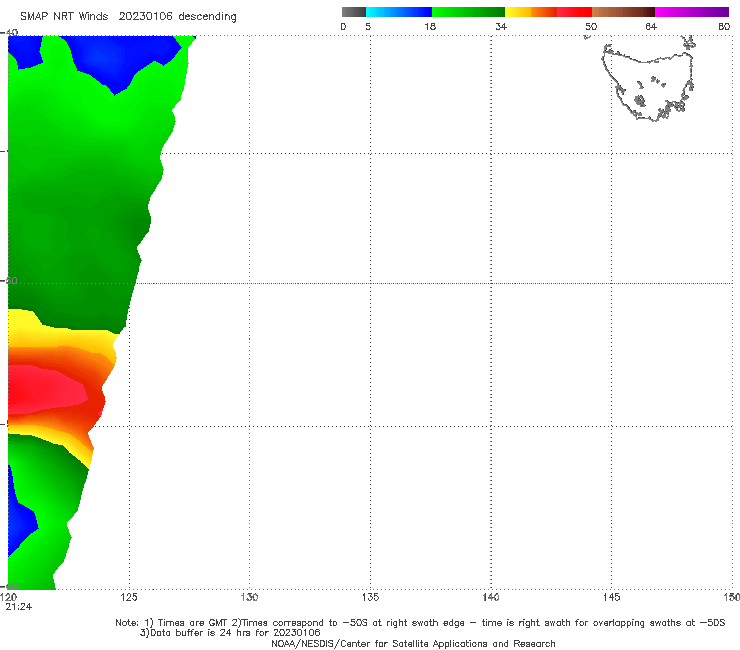Click the word "descending" in the title
740x650 pixels.
click(x=207, y=17)
